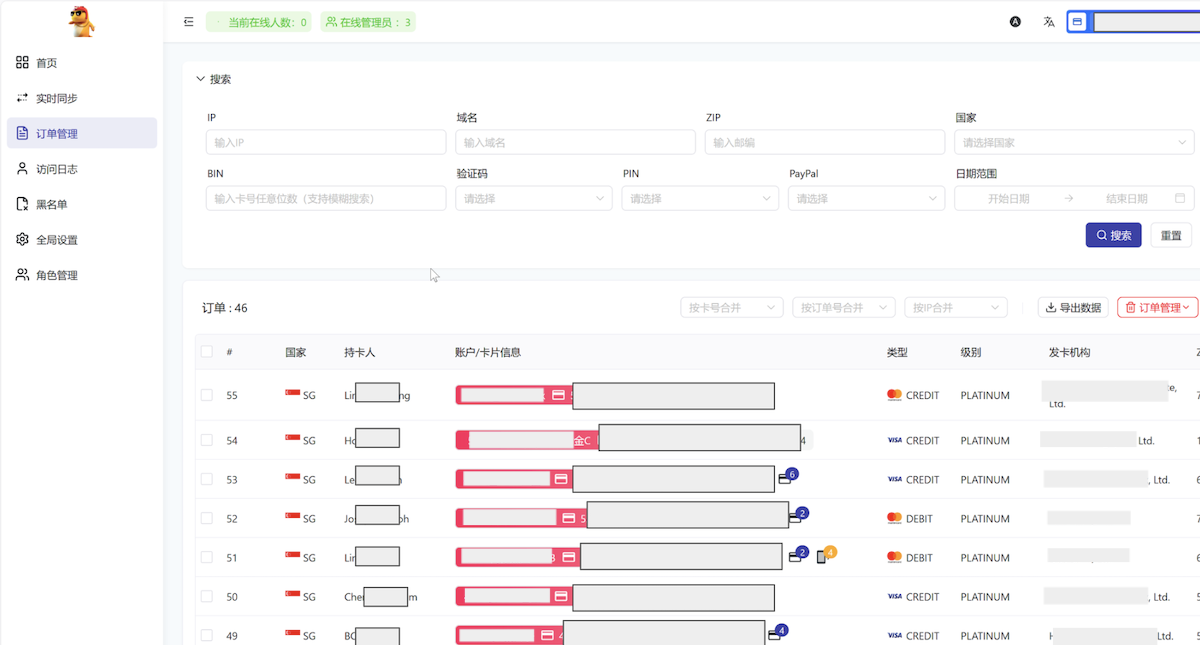Tick the select-all checkbox in the table header
This screenshot has width=1200, height=645.
point(206,352)
